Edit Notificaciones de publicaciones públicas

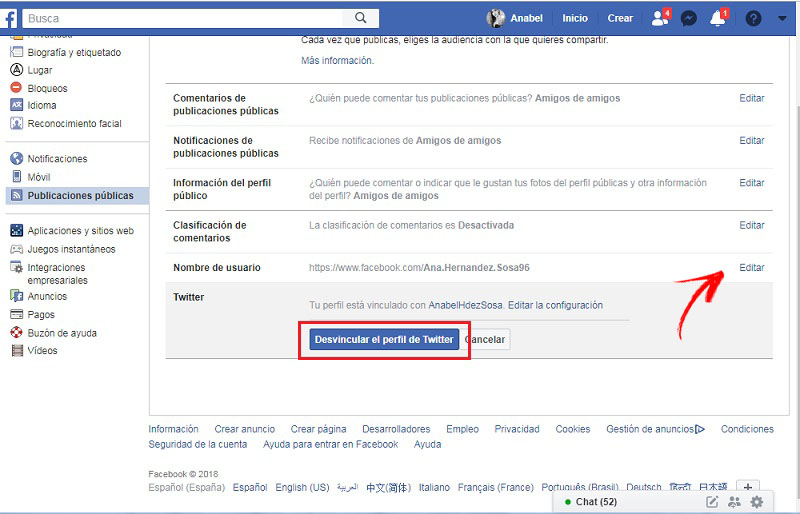[752, 140]
